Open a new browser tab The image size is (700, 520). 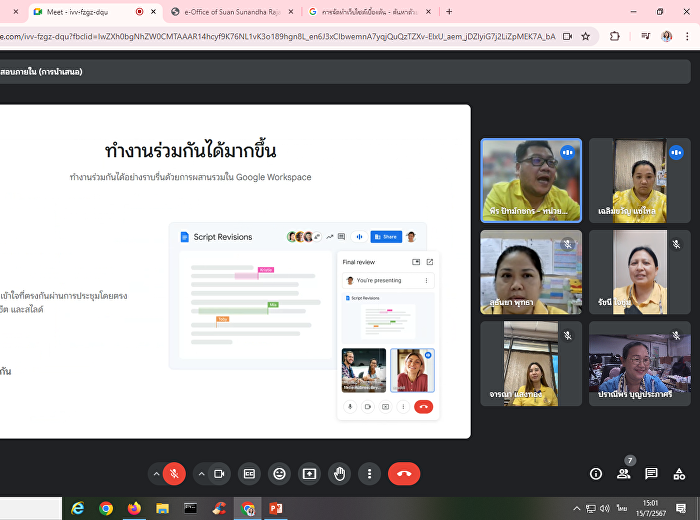tap(449, 12)
